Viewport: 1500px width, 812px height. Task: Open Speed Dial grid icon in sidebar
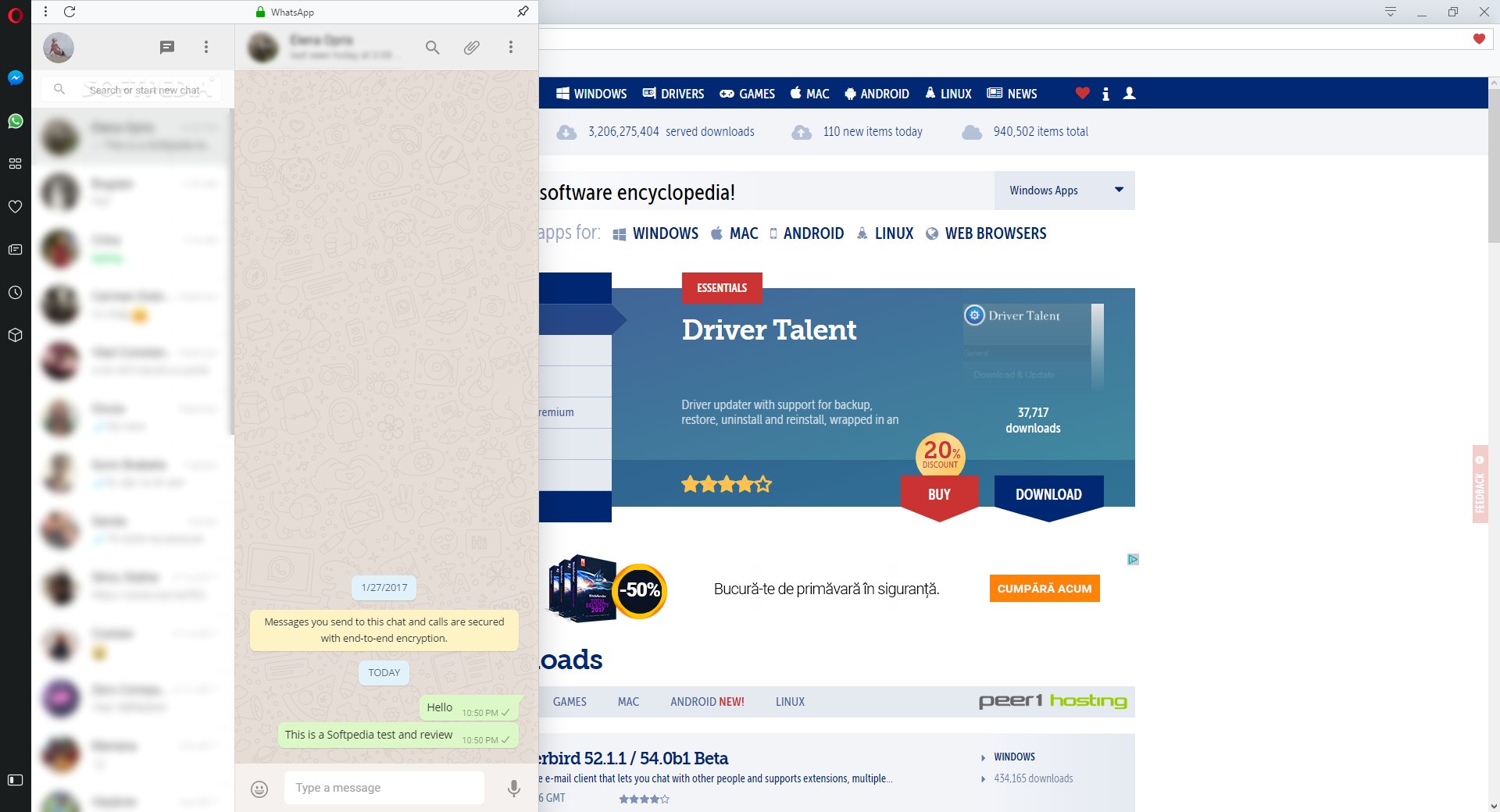[16, 164]
